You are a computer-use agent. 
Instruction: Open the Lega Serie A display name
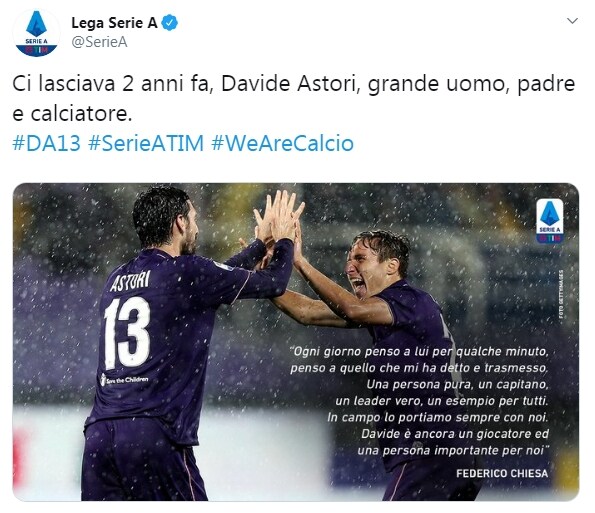point(114,23)
